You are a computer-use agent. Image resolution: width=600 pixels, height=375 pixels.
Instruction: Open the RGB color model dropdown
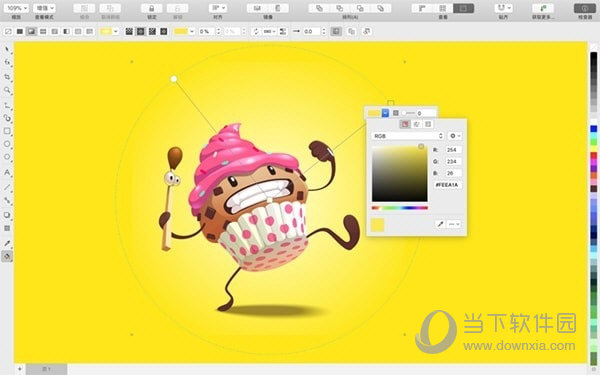click(408, 136)
